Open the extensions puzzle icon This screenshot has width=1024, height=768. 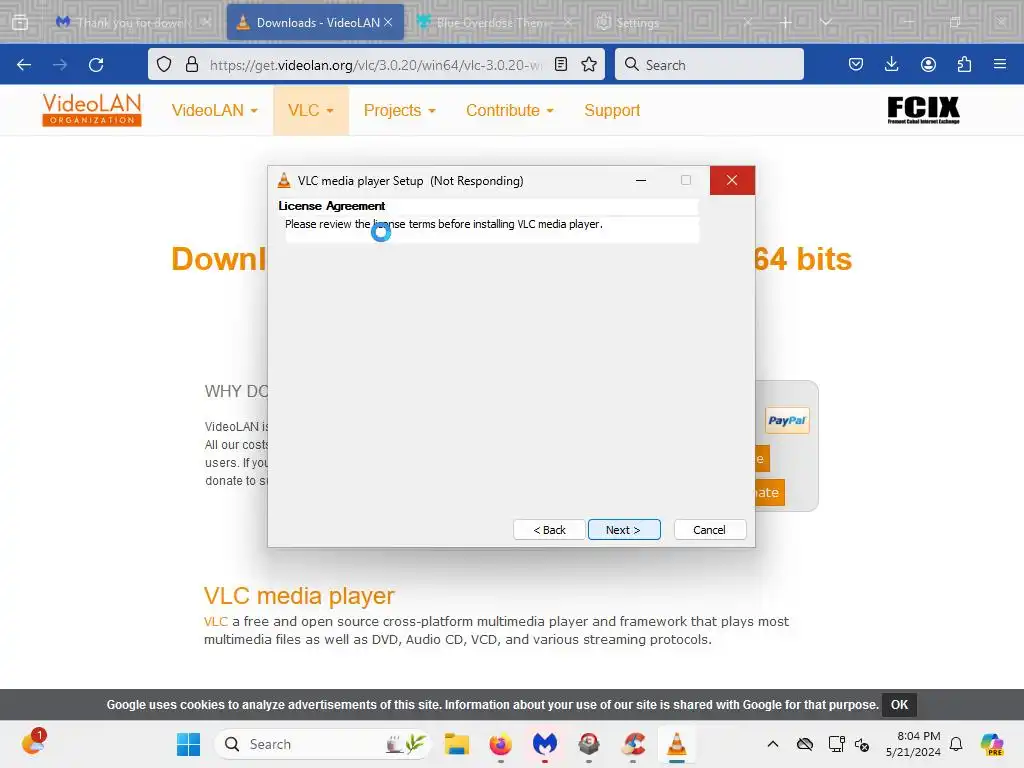tap(964, 64)
